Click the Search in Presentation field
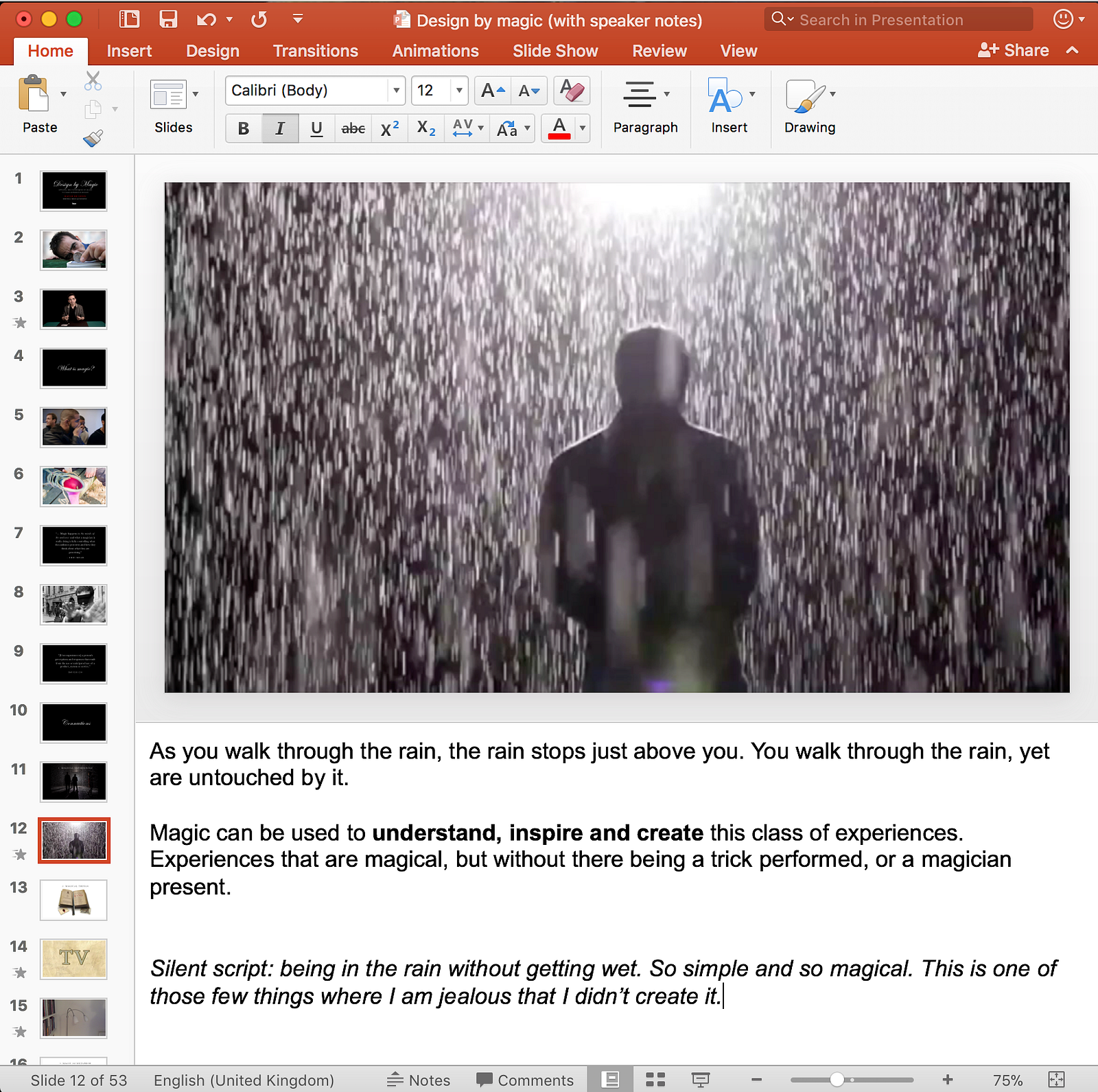This screenshot has height=1092, width=1098. (899, 19)
